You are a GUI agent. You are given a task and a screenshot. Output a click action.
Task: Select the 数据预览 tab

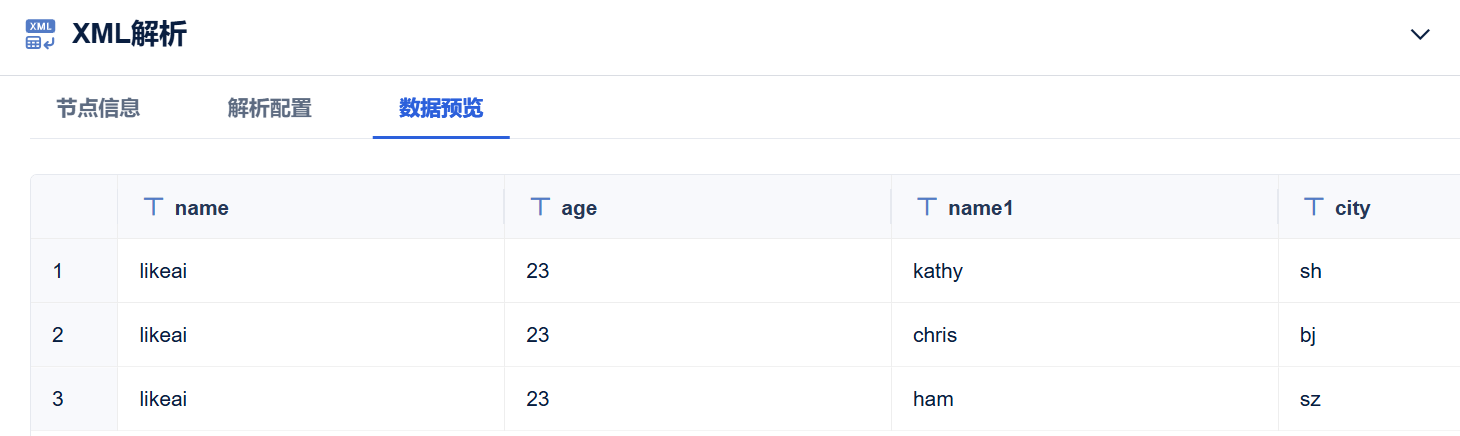click(x=441, y=108)
